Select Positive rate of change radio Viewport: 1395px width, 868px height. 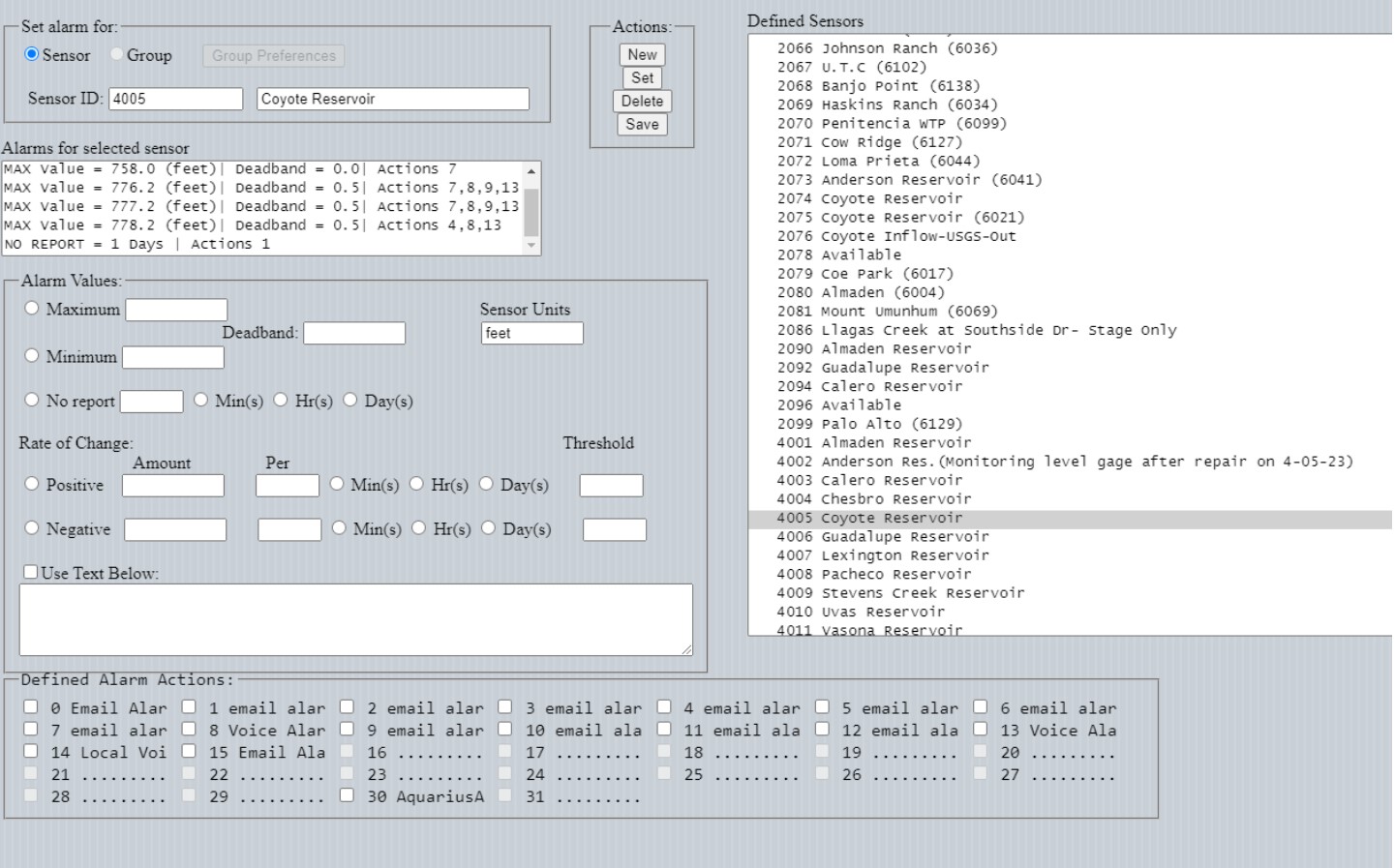pyautogui.click(x=32, y=484)
